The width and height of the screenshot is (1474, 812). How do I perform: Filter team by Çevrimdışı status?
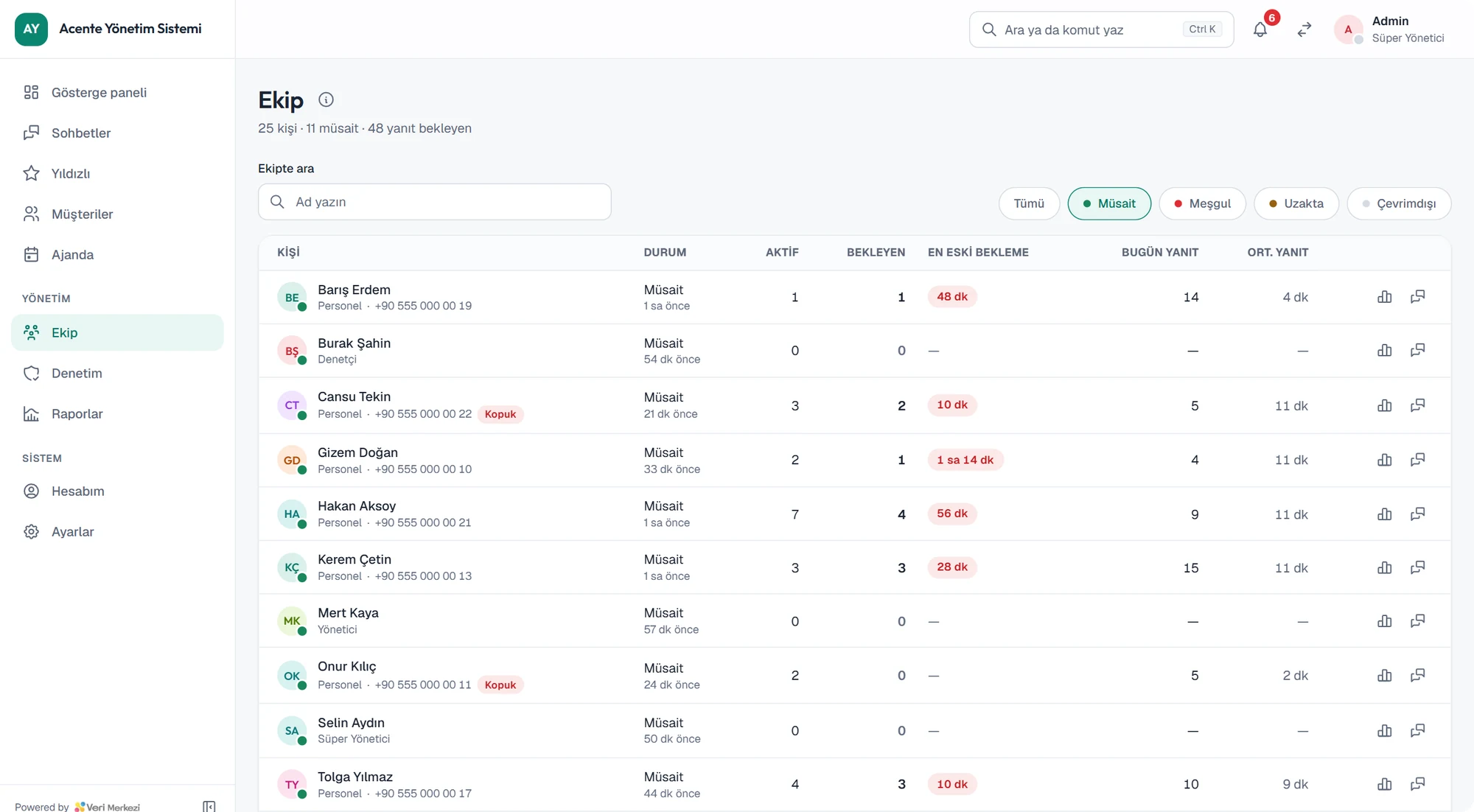point(1399,203)
